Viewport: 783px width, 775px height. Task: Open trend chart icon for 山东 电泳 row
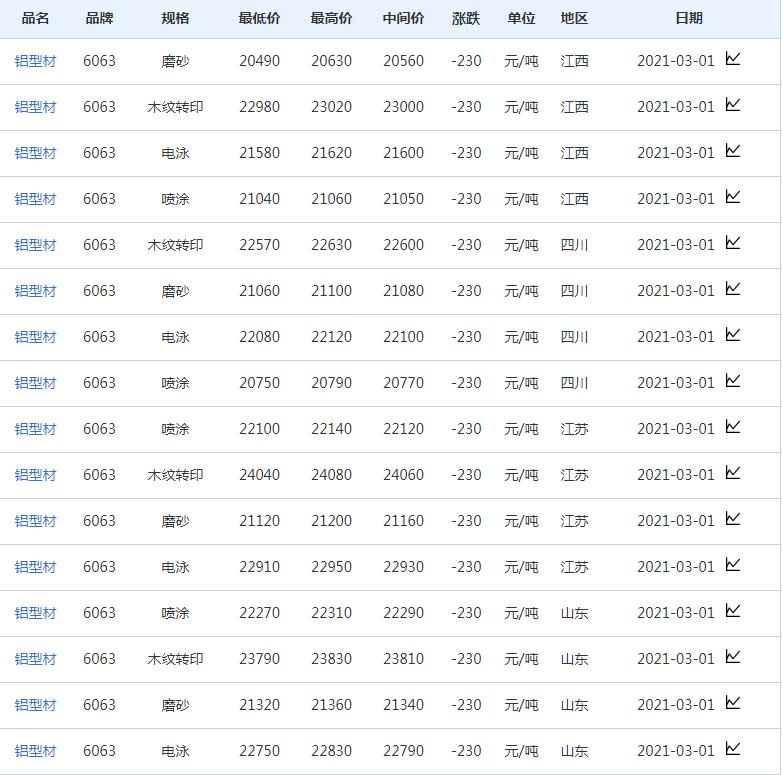[733, 749]
